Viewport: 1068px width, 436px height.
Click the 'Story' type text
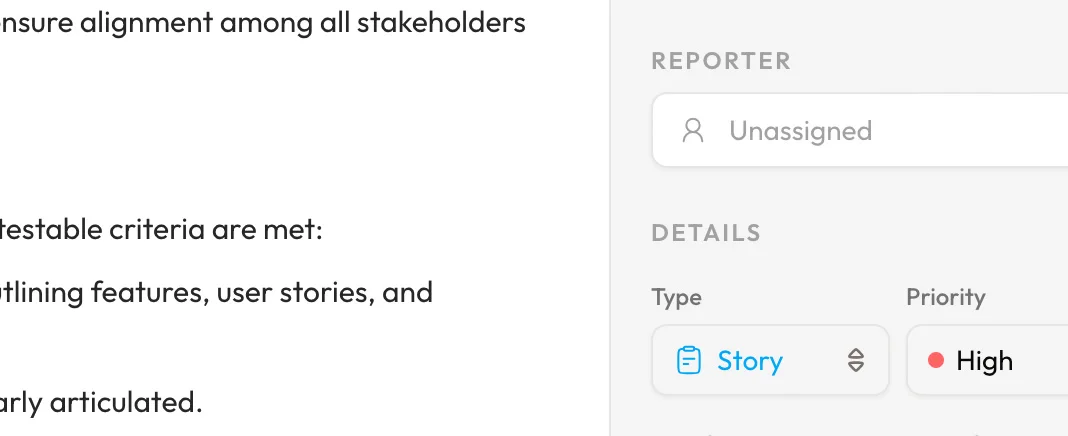[x=750, y=360]
